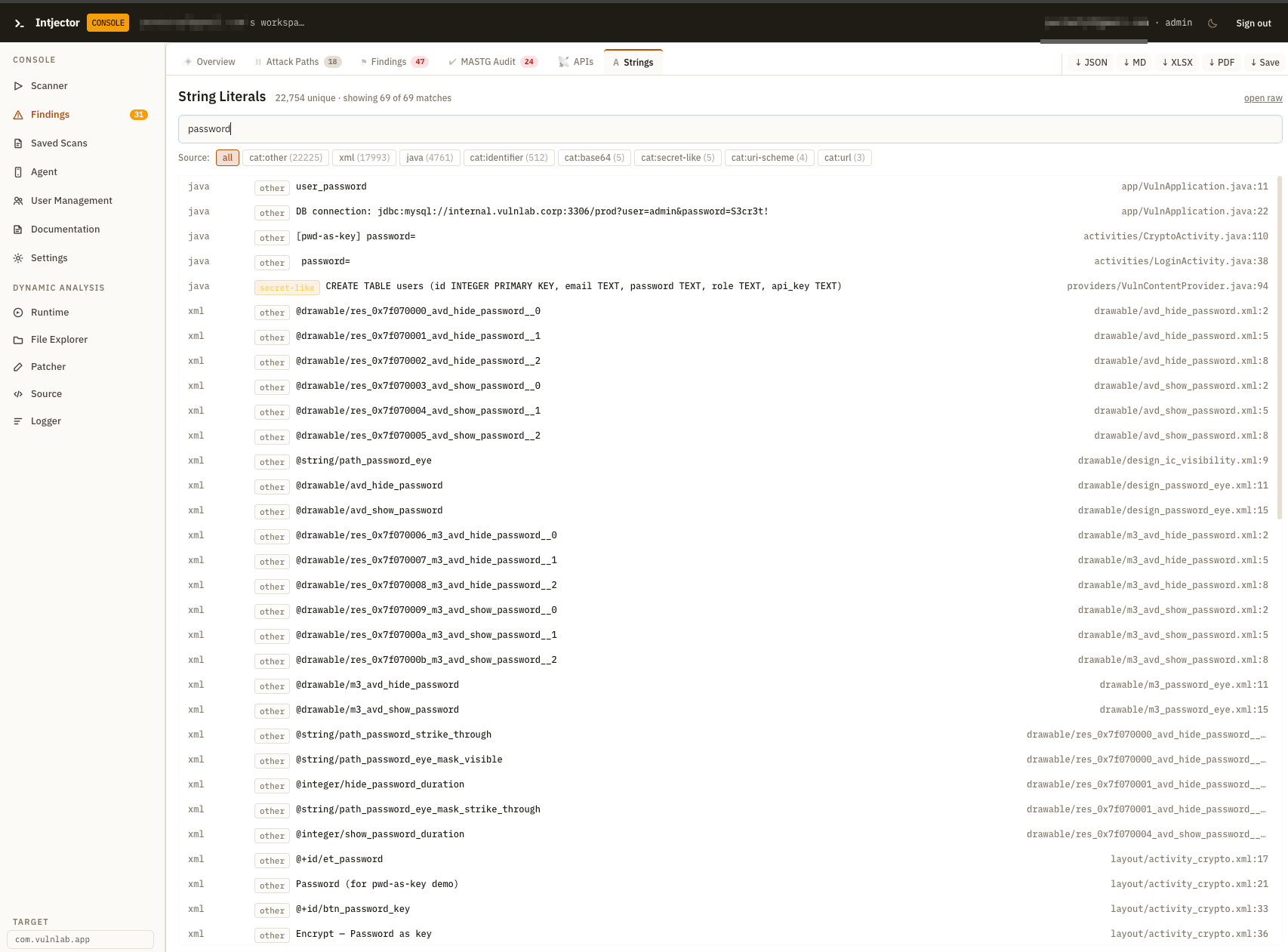The image size is (1288, 952).
Task: Click the Documentation page icon
Action: click(x=18, y=230)
